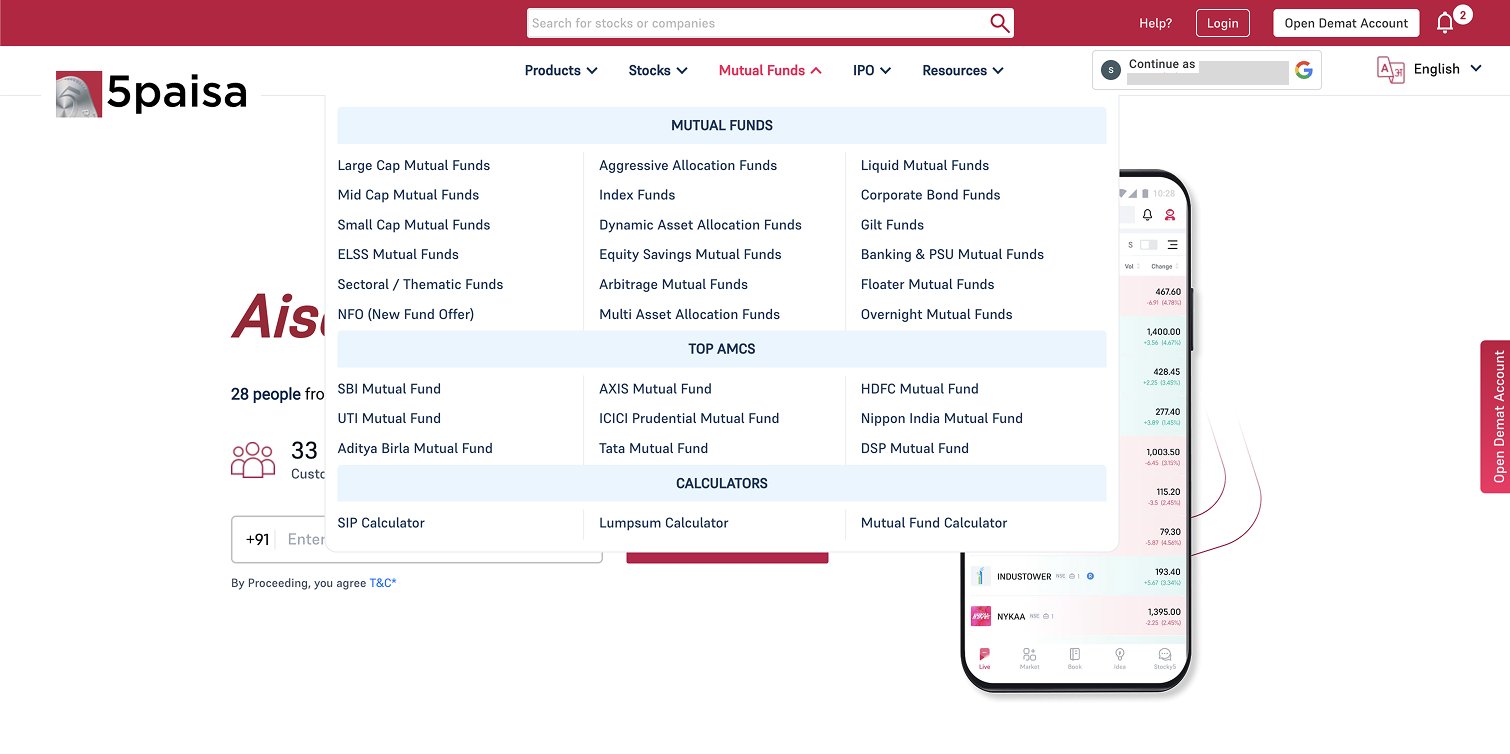Select Index Funds
The width and height of the screenshot is (1510, 754).
pos(637,195)
